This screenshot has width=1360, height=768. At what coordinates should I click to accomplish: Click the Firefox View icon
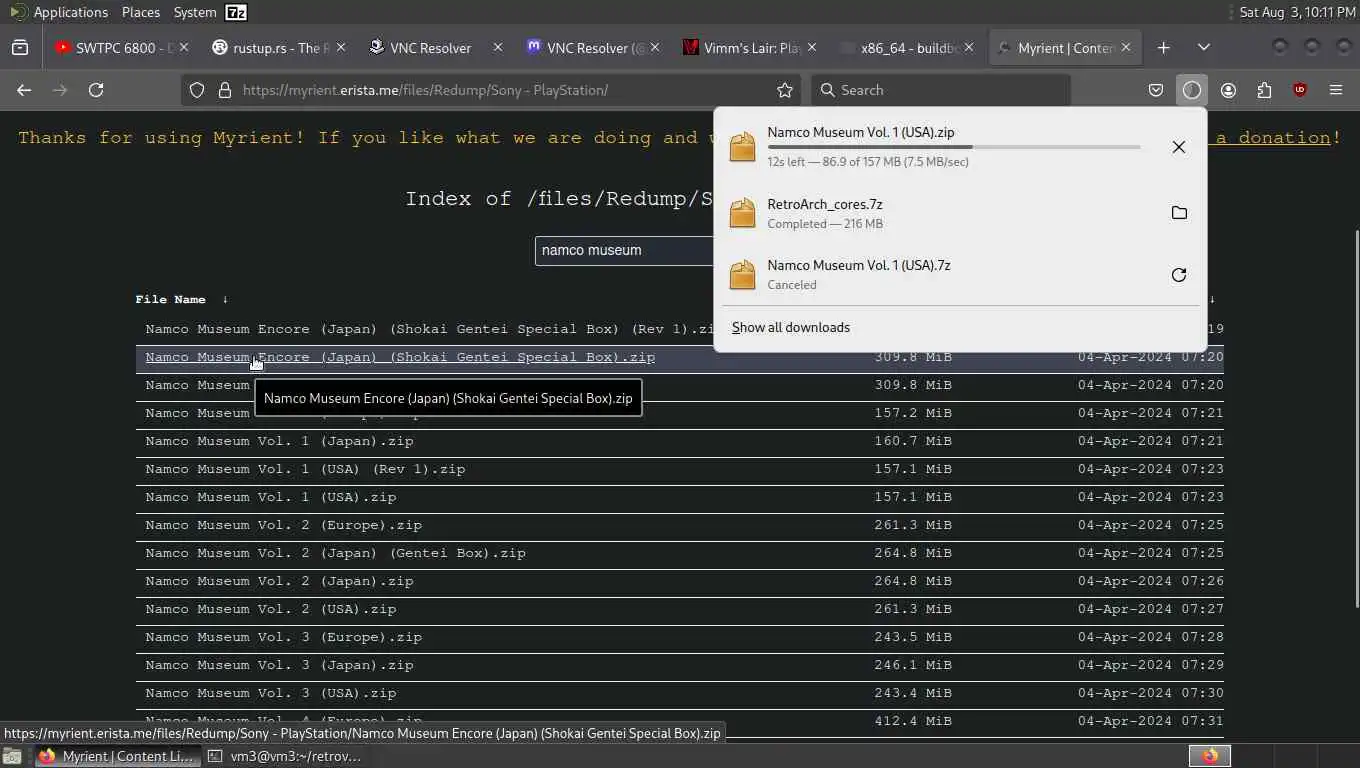click(20, 47)
